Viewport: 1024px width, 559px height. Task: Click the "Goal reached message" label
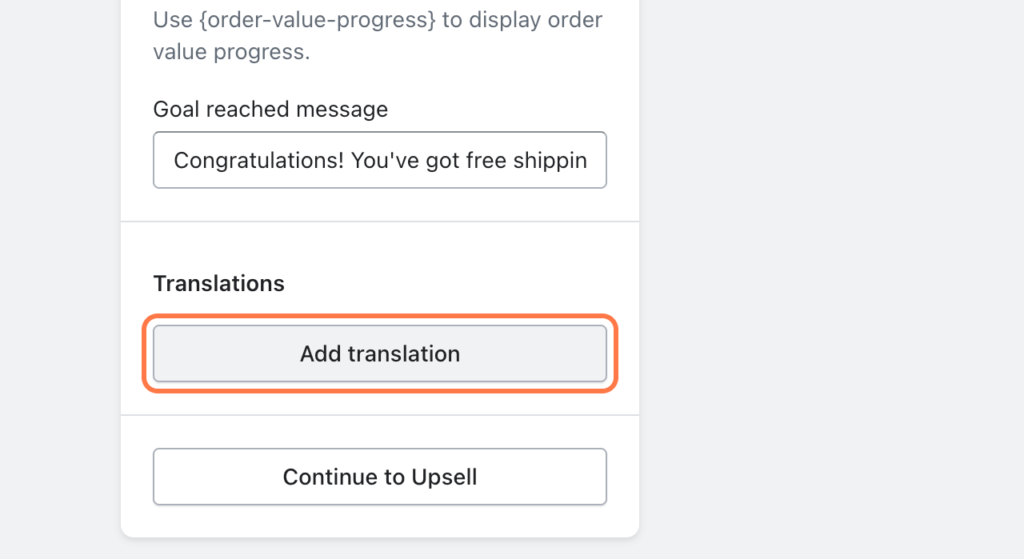pyautogui.click(x=270, y=109)
